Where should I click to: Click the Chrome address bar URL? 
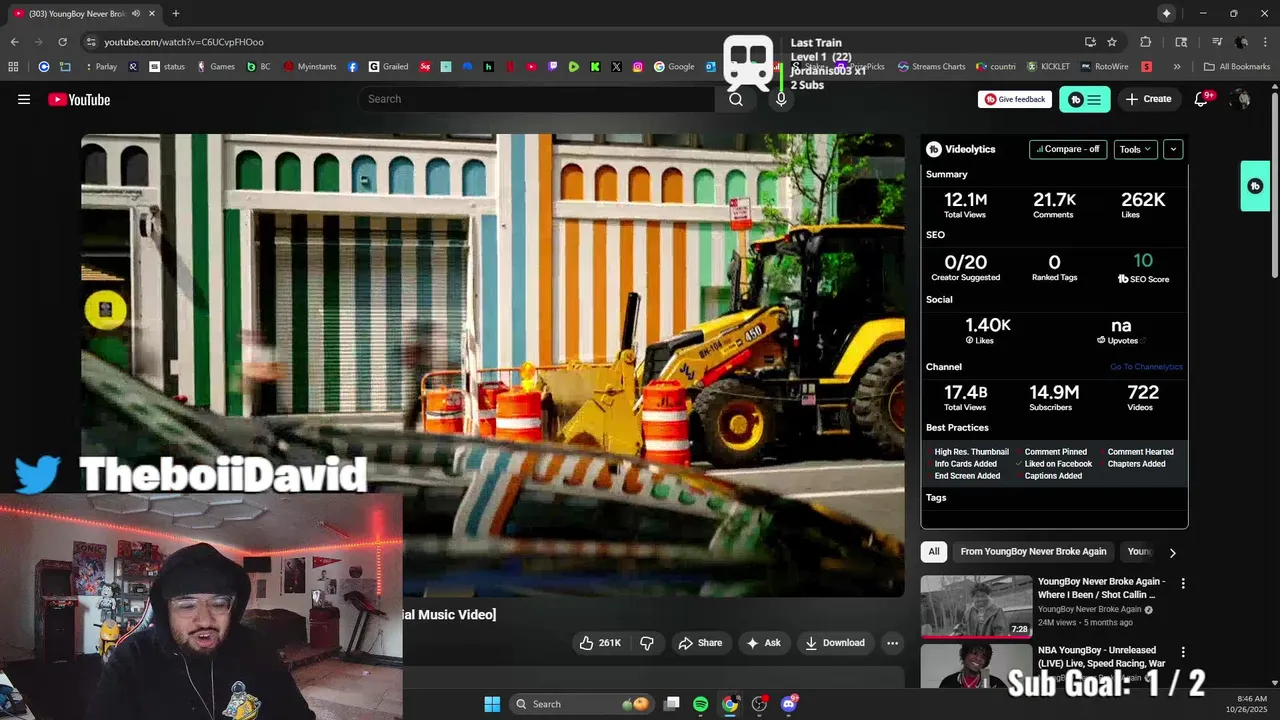pyautogui.click(x=184, y=42)
